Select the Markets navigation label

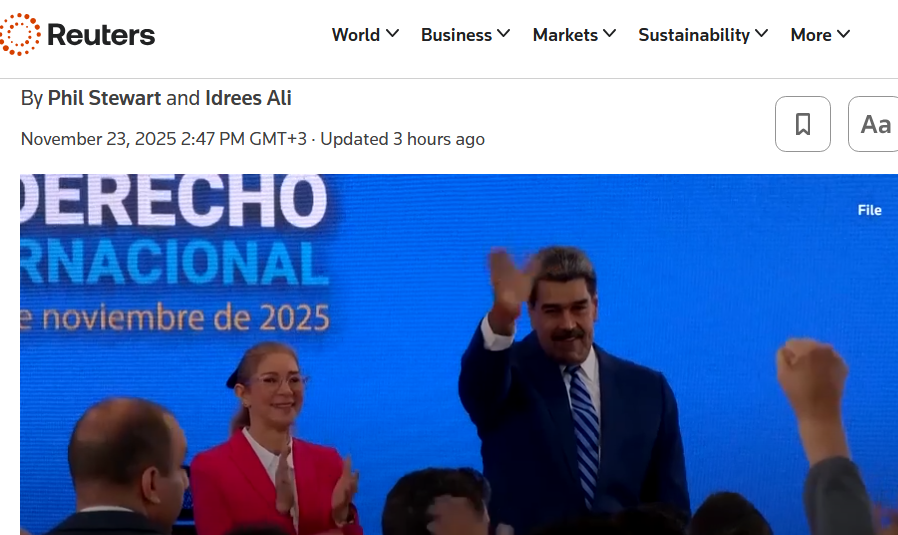pos(565,35)
